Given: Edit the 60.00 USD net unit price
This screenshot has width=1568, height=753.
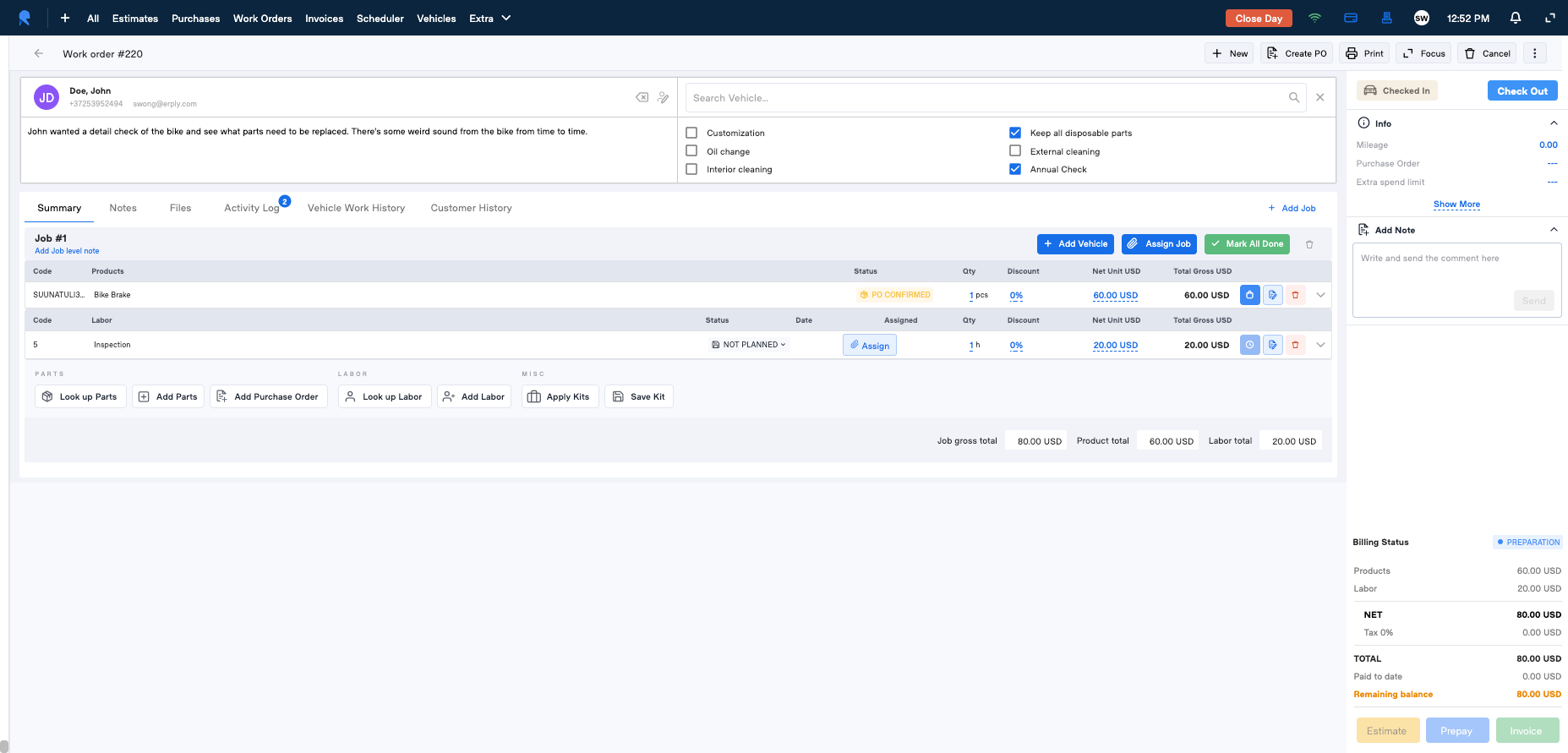Looking at the screenshot, I should [1115, 296].
